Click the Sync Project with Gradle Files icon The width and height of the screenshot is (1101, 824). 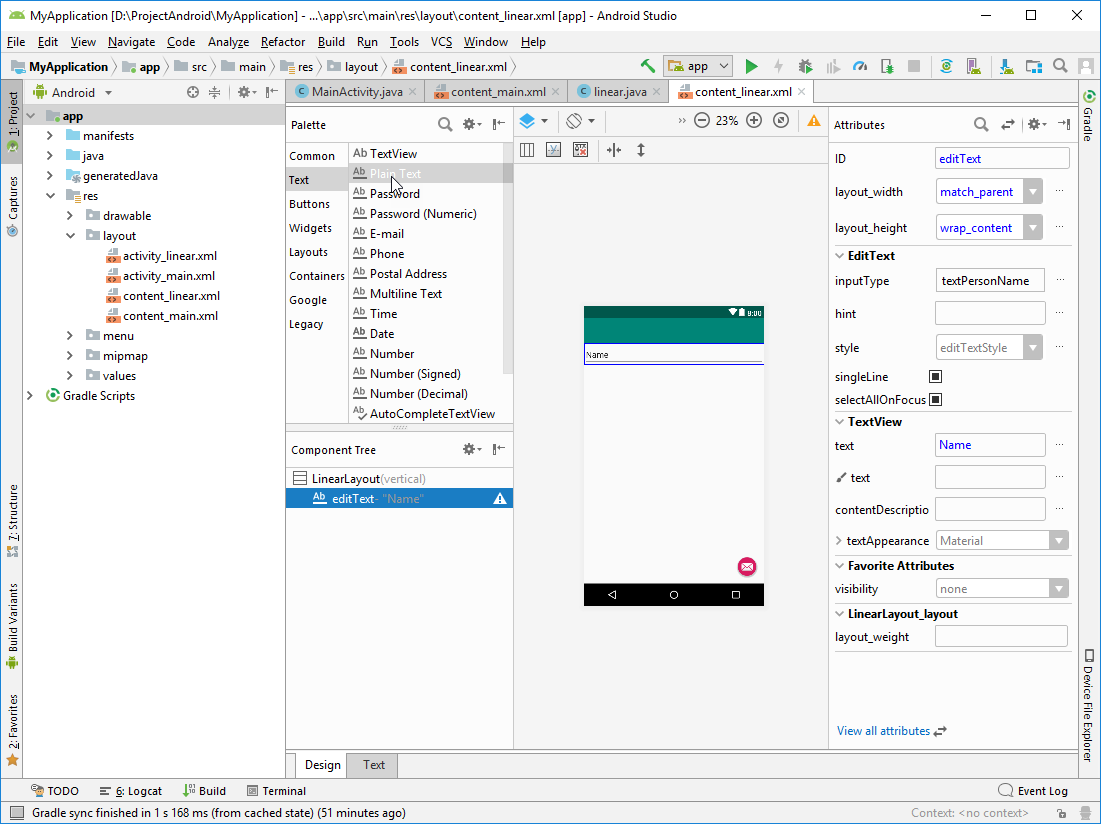point(947,67)
